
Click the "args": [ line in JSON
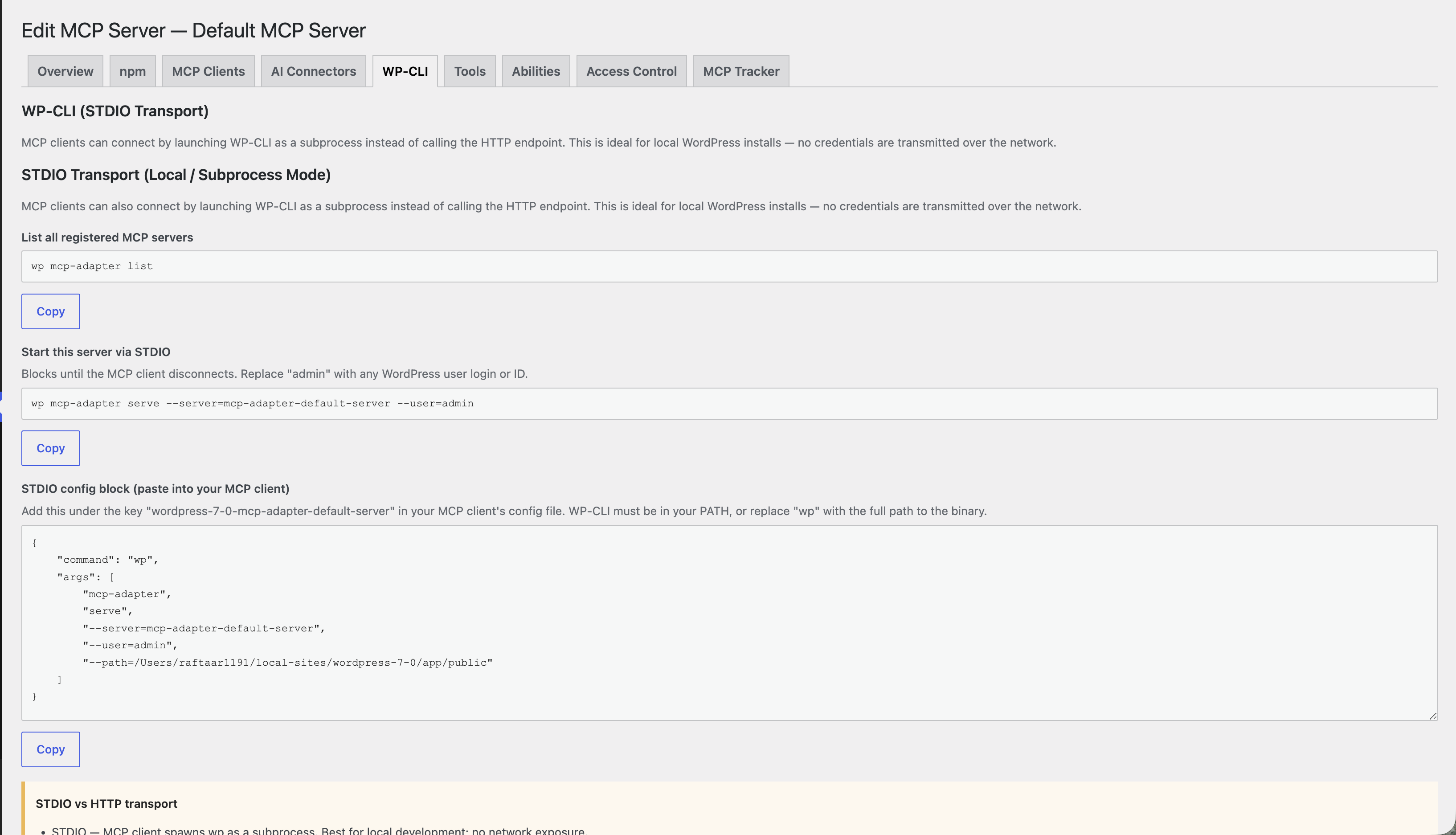click(x=86, y=577)
